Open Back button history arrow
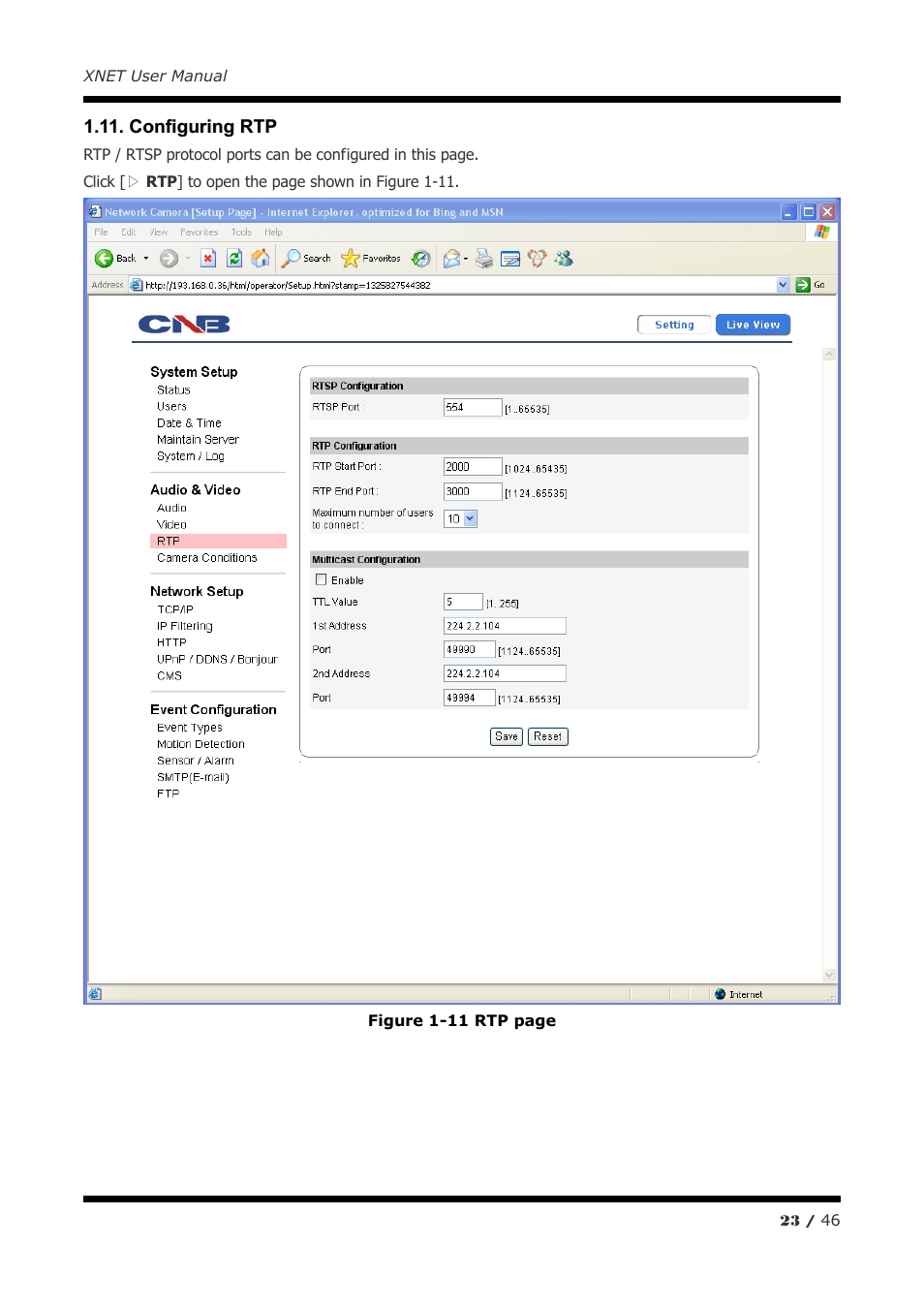The width and height of the screenshot is (924, 1308). coord(146,259)
